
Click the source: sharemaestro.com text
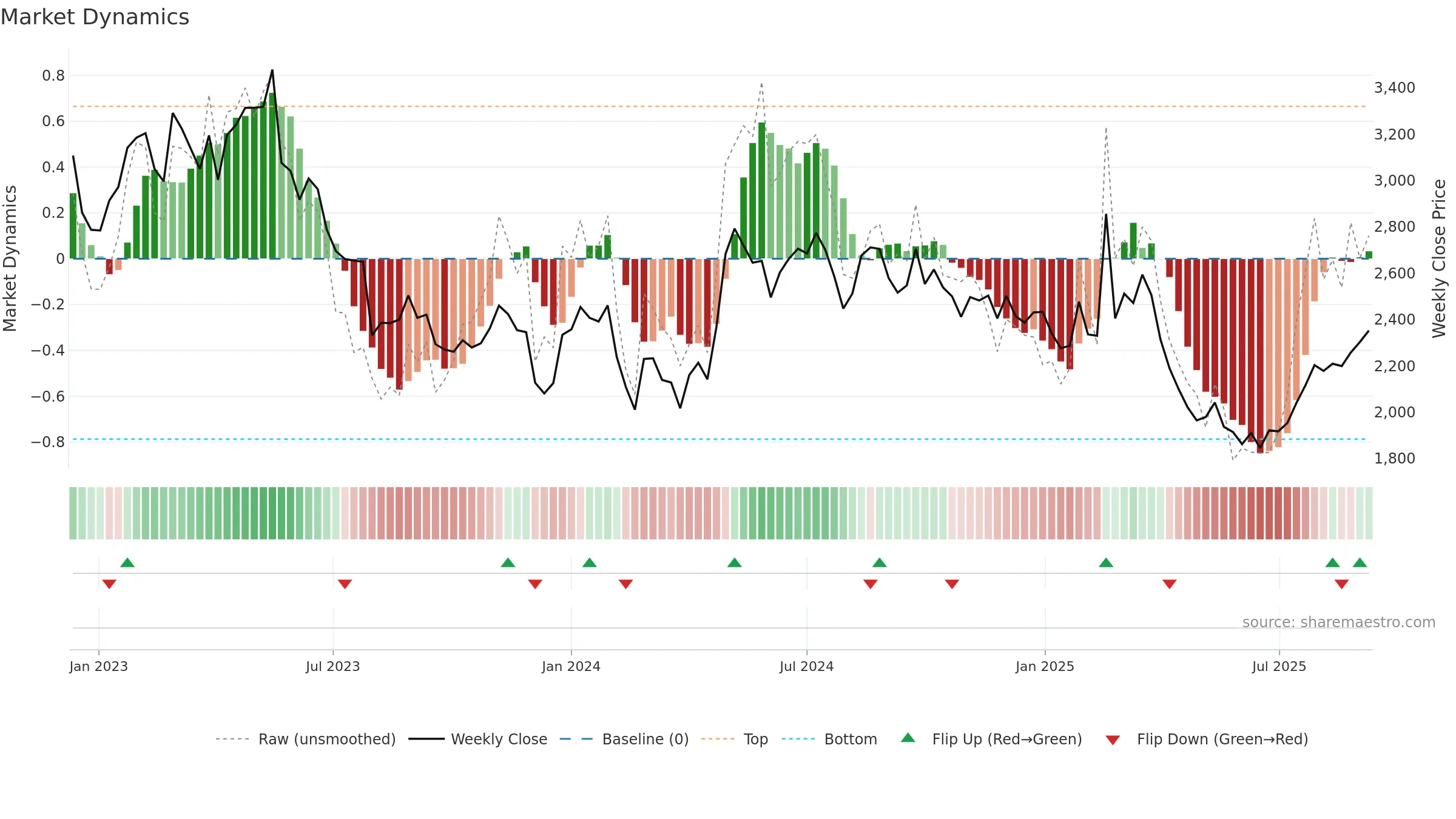1339,622
